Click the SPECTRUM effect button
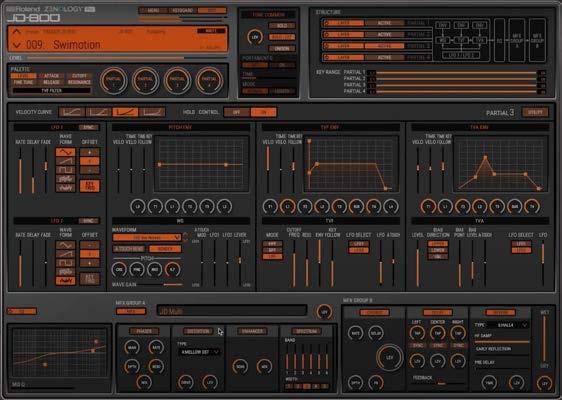Viewport: 562px width, 400px height. 306,331
